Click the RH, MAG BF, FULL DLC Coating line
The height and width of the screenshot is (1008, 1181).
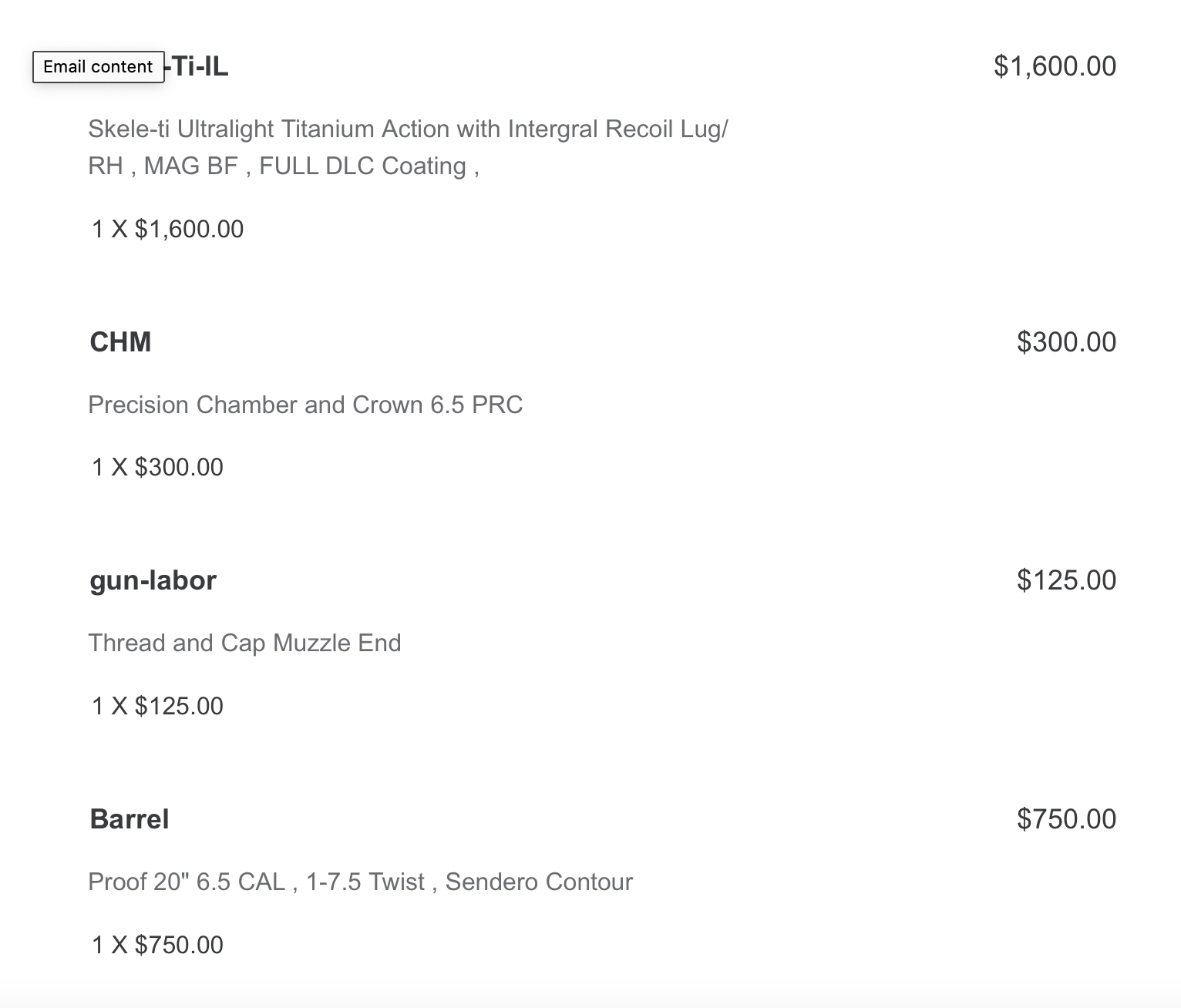[284, 166]
